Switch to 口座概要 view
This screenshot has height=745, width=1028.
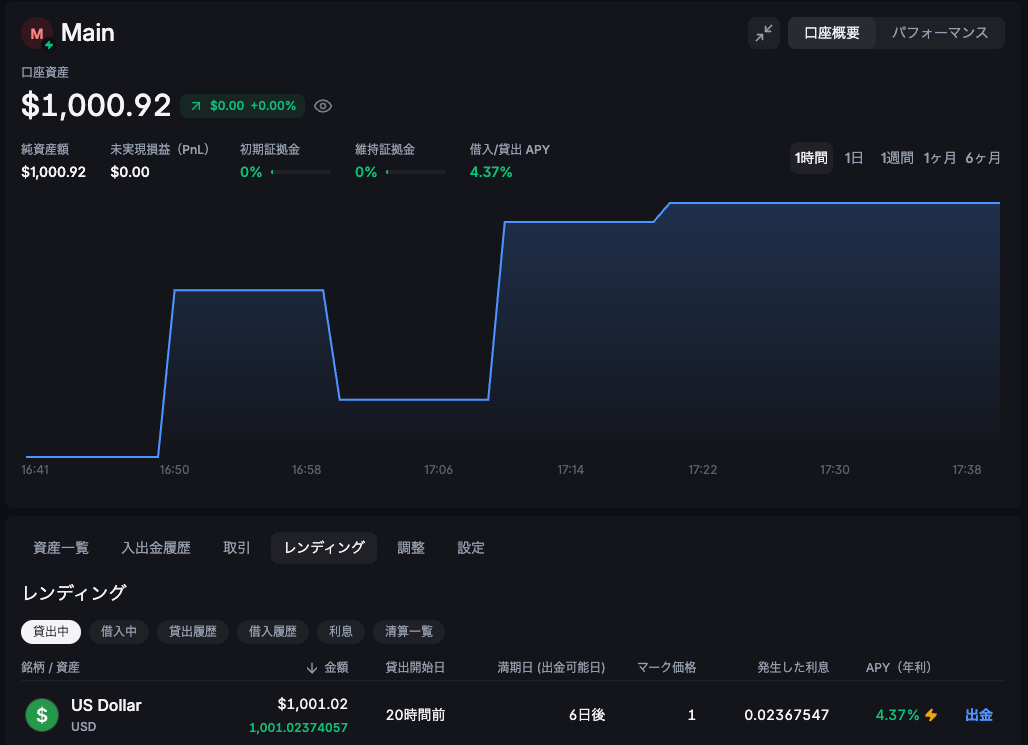832,33
